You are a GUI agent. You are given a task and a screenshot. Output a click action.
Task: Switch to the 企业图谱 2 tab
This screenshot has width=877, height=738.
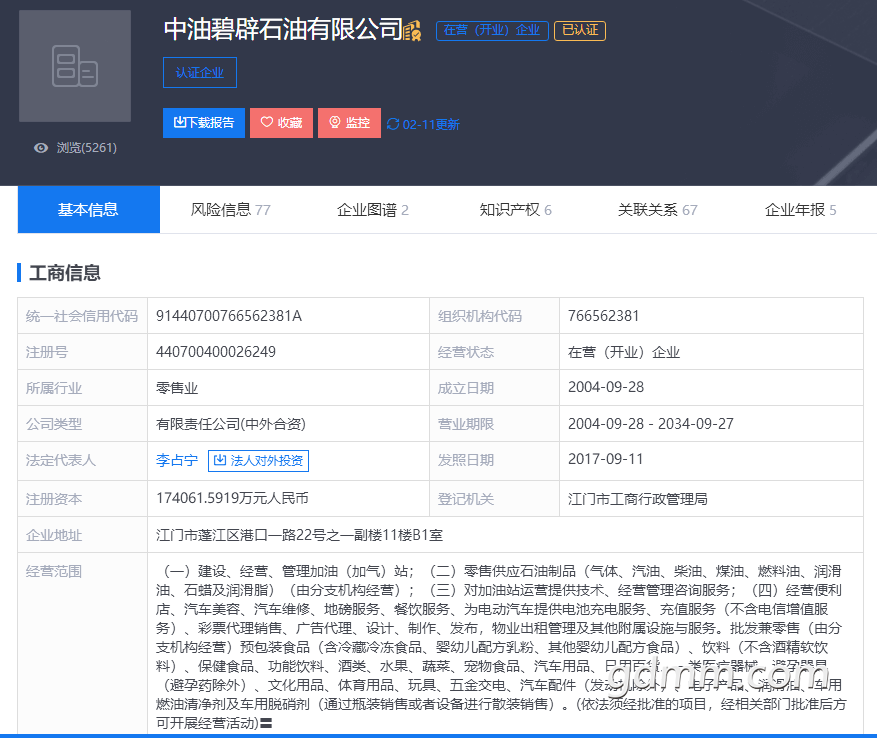pyautogui.click(x=373, y=210)
